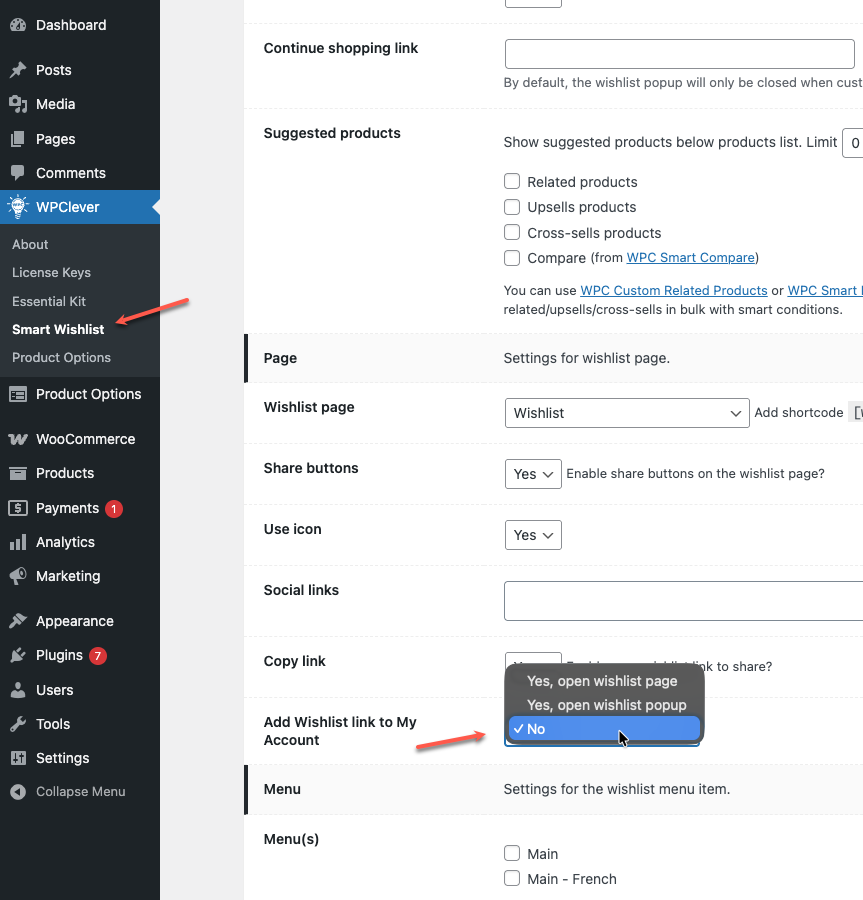Click the Media library icon

pos(18,104)
